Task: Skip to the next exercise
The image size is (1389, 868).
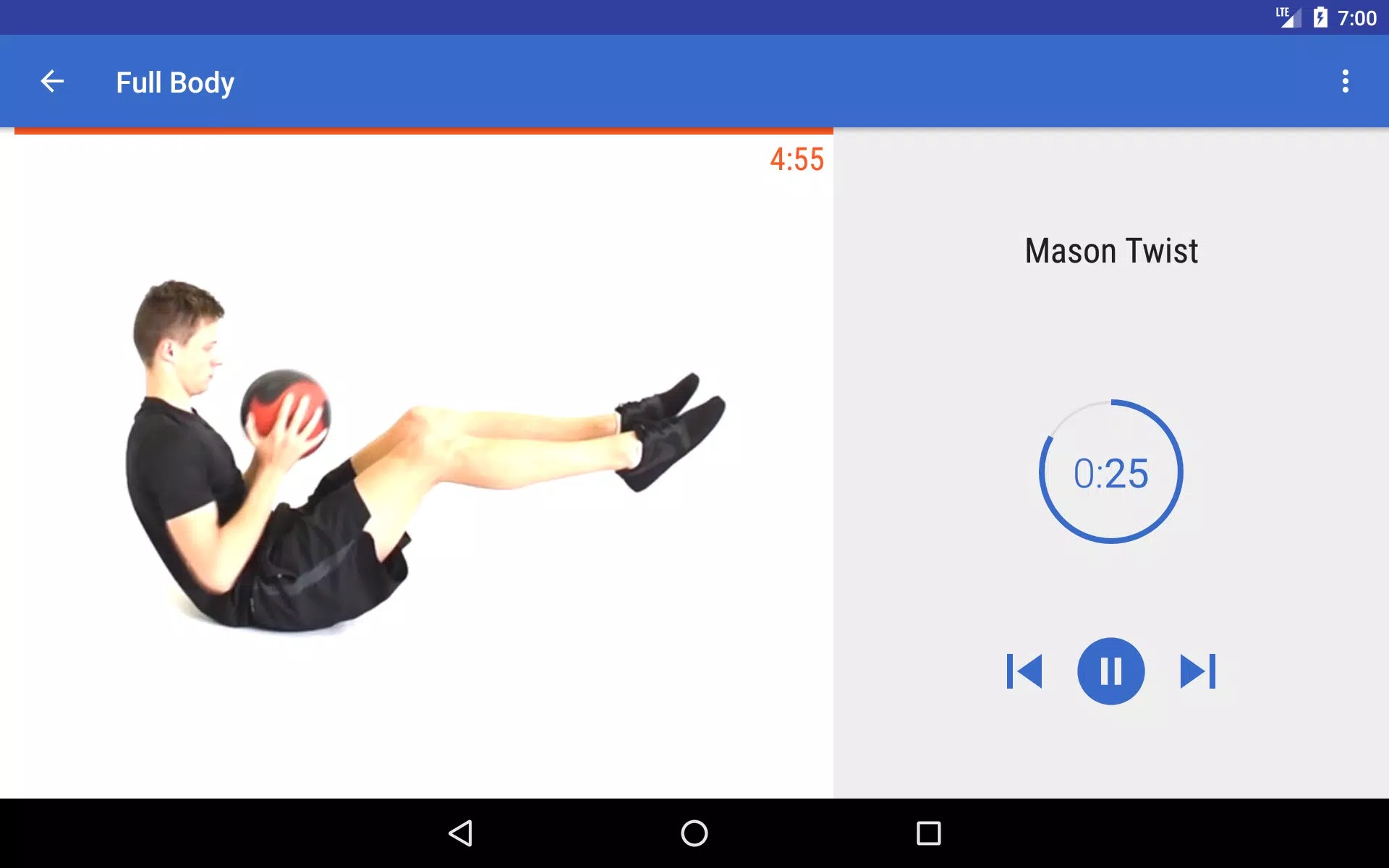Action: 1197,671
